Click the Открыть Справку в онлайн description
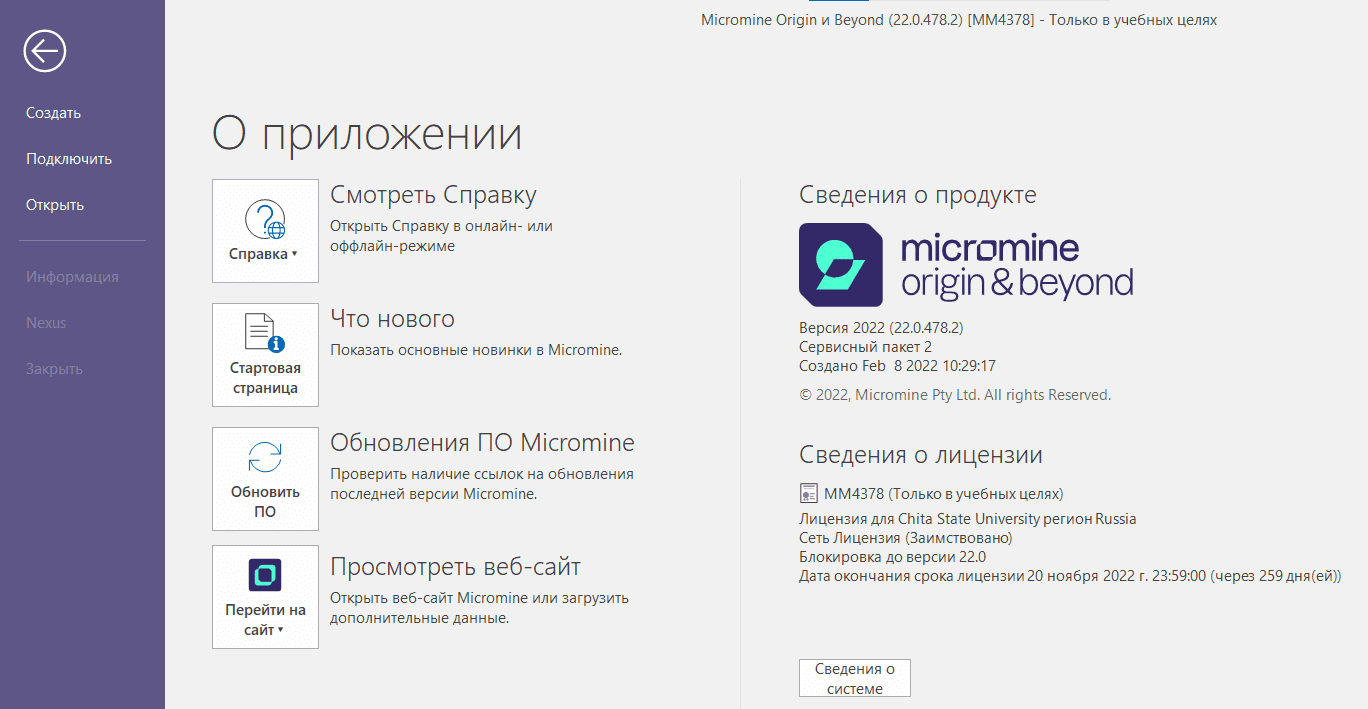This screenshot has height=709, width=1368. click(441, 236)
